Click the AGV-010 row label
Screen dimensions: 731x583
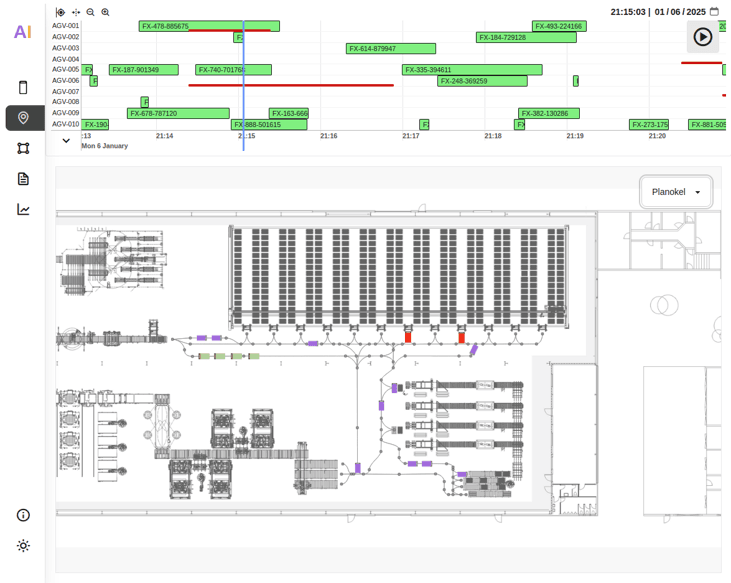tap(65, 124)
